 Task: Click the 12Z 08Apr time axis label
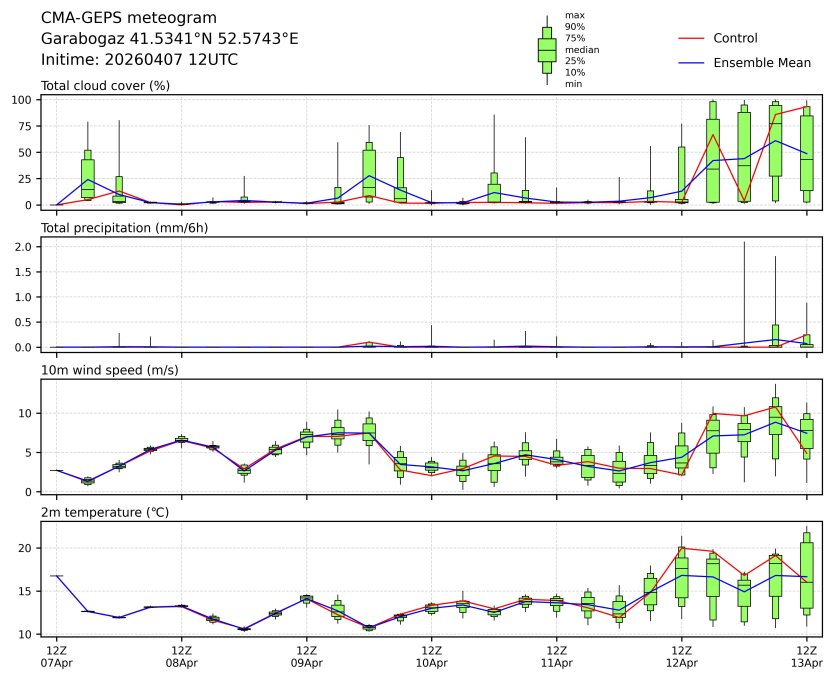coord(181,656)
